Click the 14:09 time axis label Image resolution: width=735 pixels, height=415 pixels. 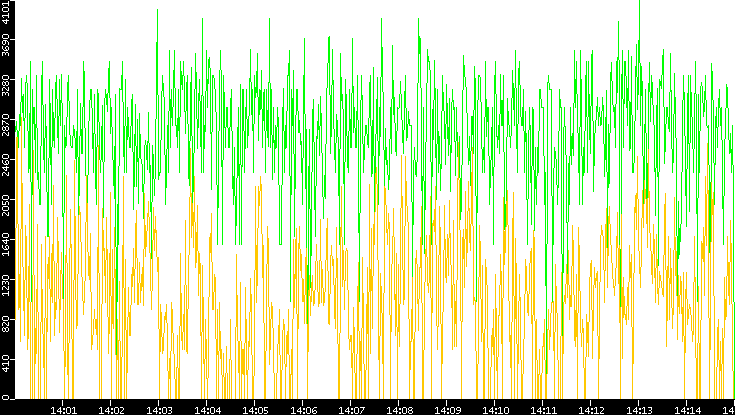tap(447, 409)
